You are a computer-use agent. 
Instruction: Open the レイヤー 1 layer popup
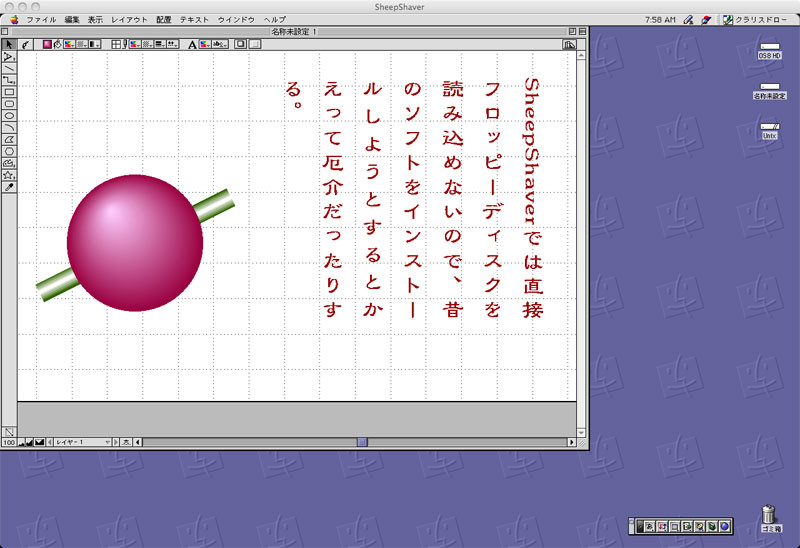83,442
